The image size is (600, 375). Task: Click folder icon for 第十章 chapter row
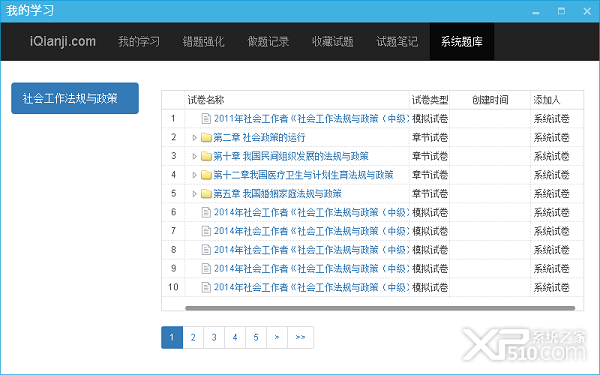tap(206, 156)
